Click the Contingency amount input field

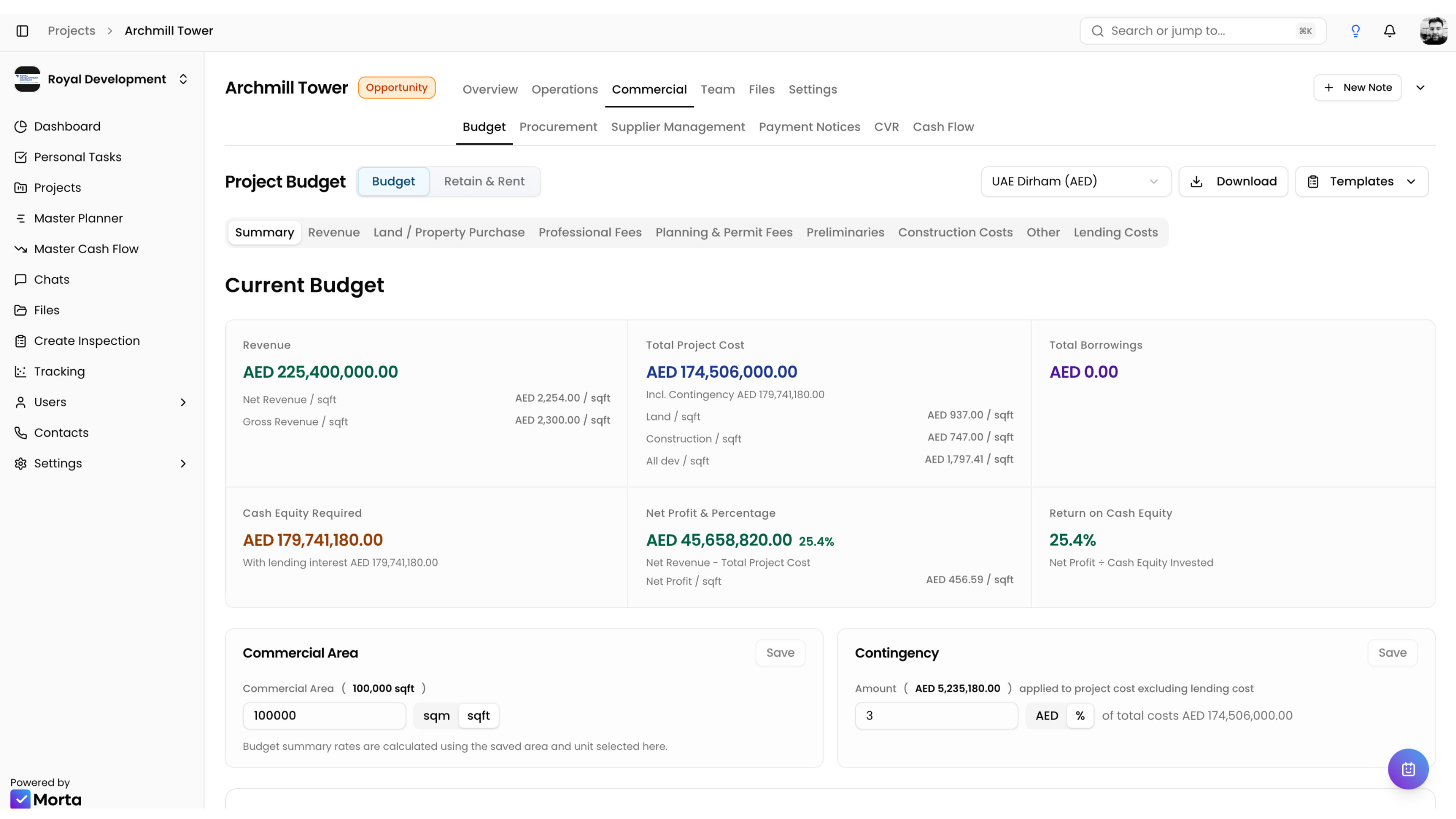pyautogui.click(x=936, y=715)
